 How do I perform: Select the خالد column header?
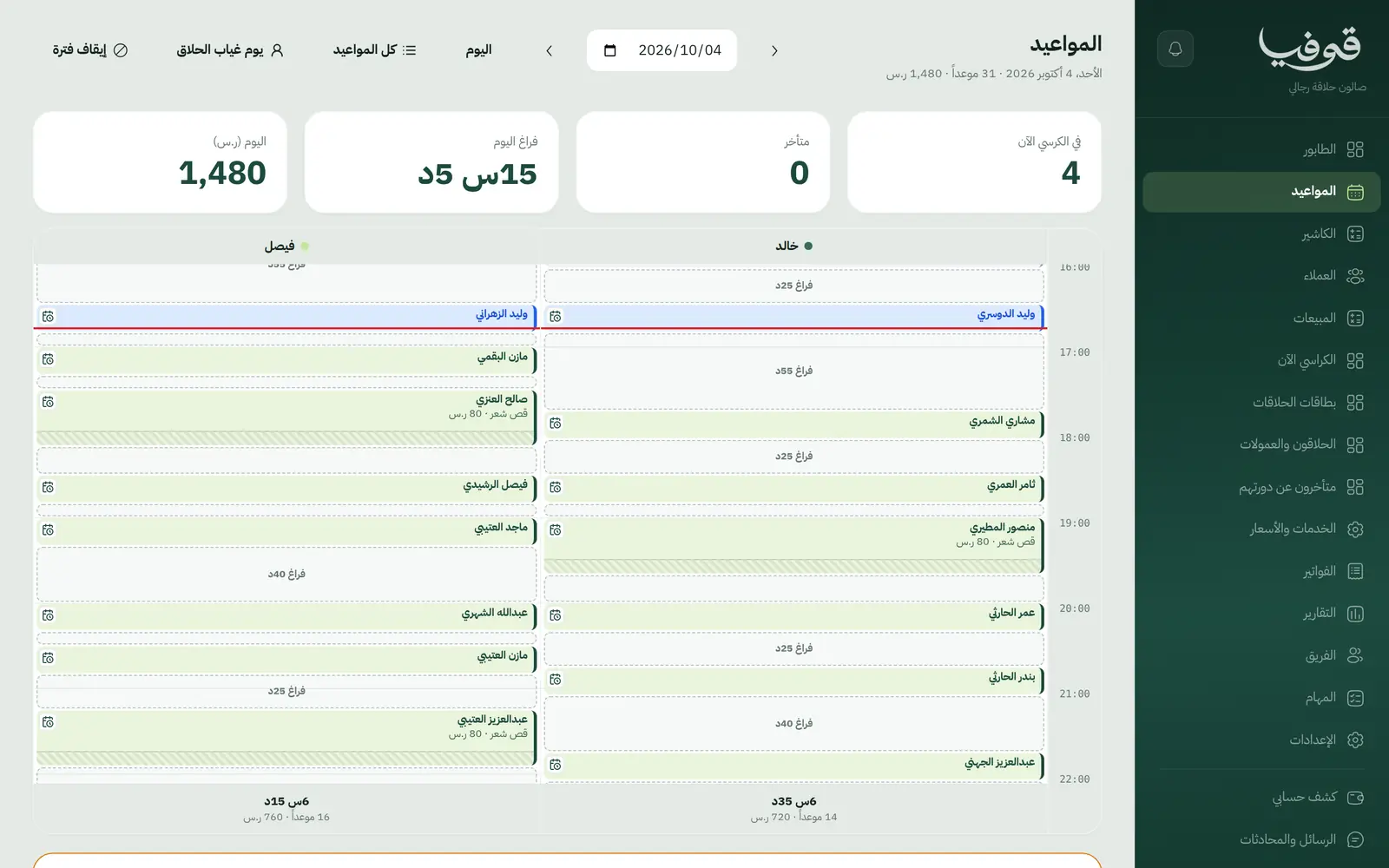(793, 246)
